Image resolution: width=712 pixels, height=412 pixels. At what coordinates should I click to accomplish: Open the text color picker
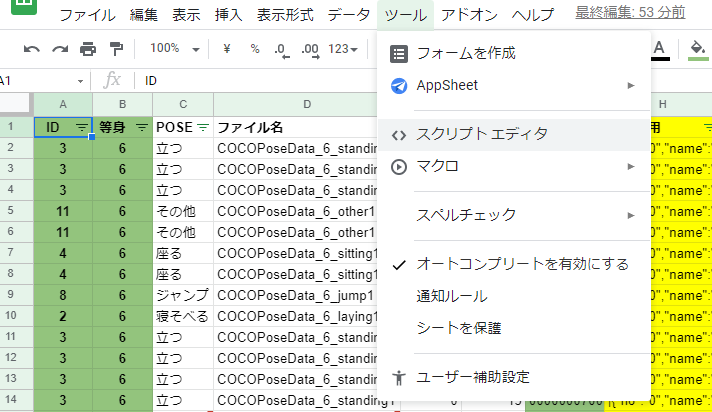point(659,49)
